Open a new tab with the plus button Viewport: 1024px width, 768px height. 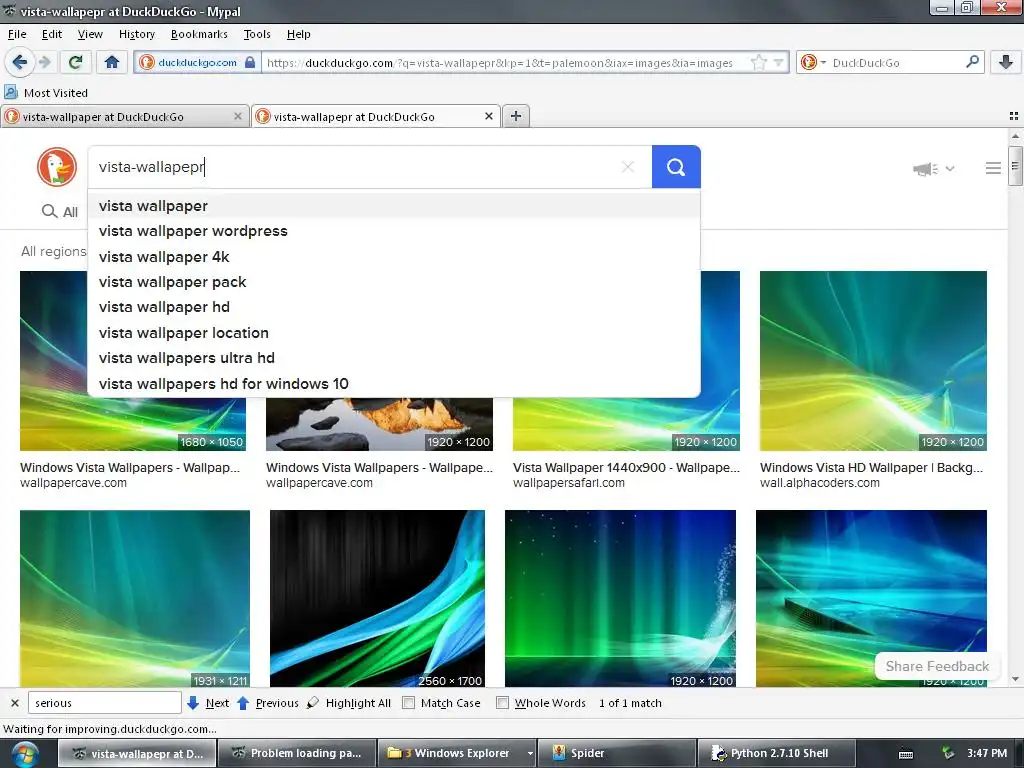click(516, 116)
